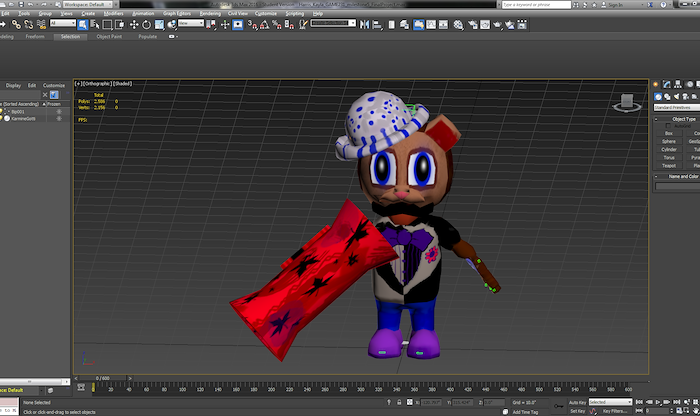Click the ViewCube in viewport

point(627,103)
